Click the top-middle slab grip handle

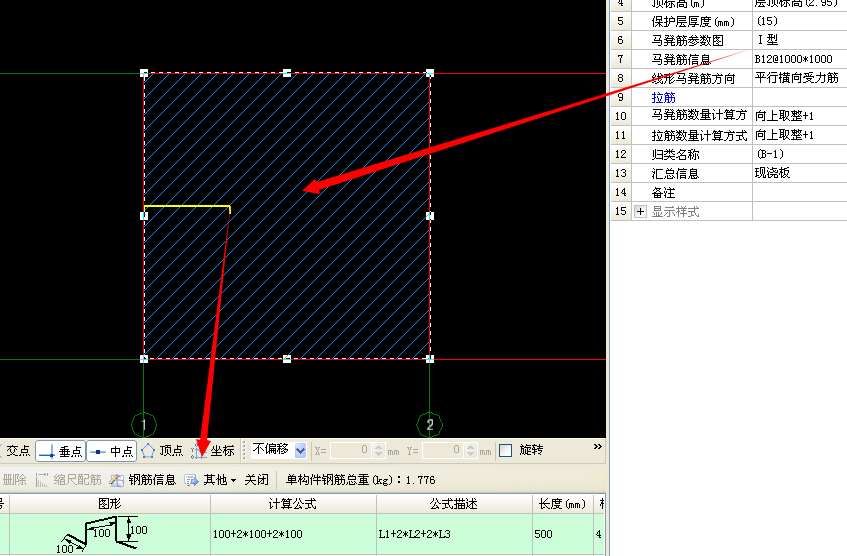pos(287,73)
